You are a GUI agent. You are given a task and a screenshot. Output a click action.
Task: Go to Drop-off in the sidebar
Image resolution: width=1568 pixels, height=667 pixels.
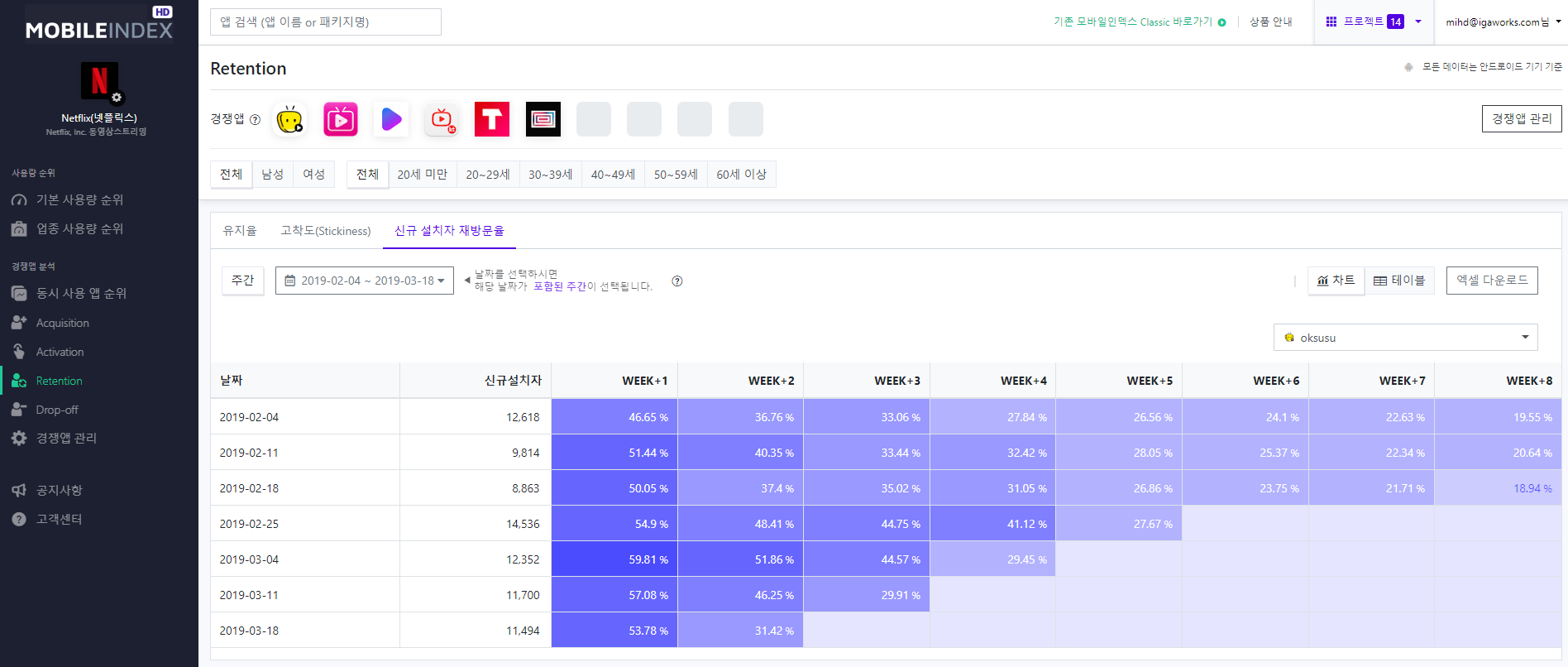click(x=57, y=410)
